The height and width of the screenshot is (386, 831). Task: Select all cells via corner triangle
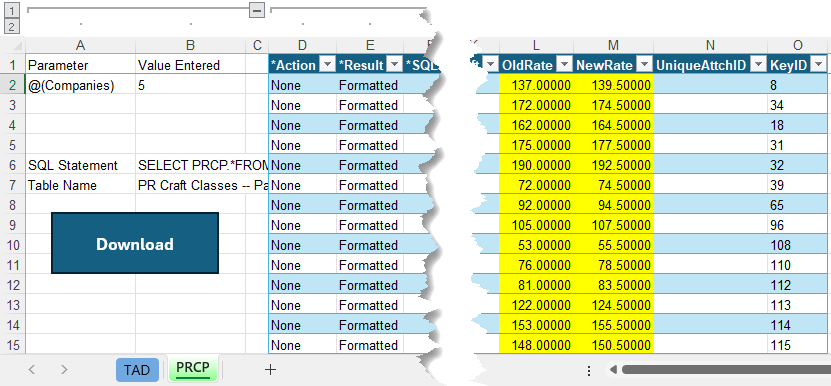coord(13,46)
